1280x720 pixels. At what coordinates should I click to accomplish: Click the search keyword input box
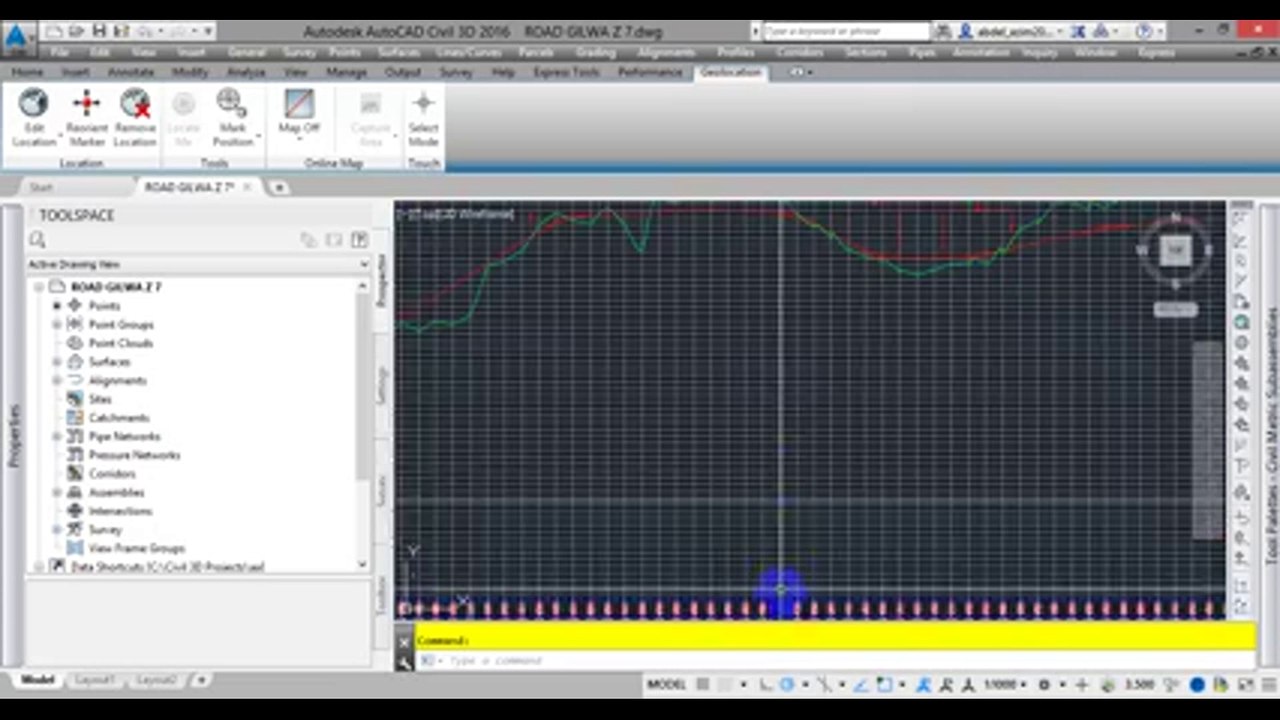pos(846,31)
